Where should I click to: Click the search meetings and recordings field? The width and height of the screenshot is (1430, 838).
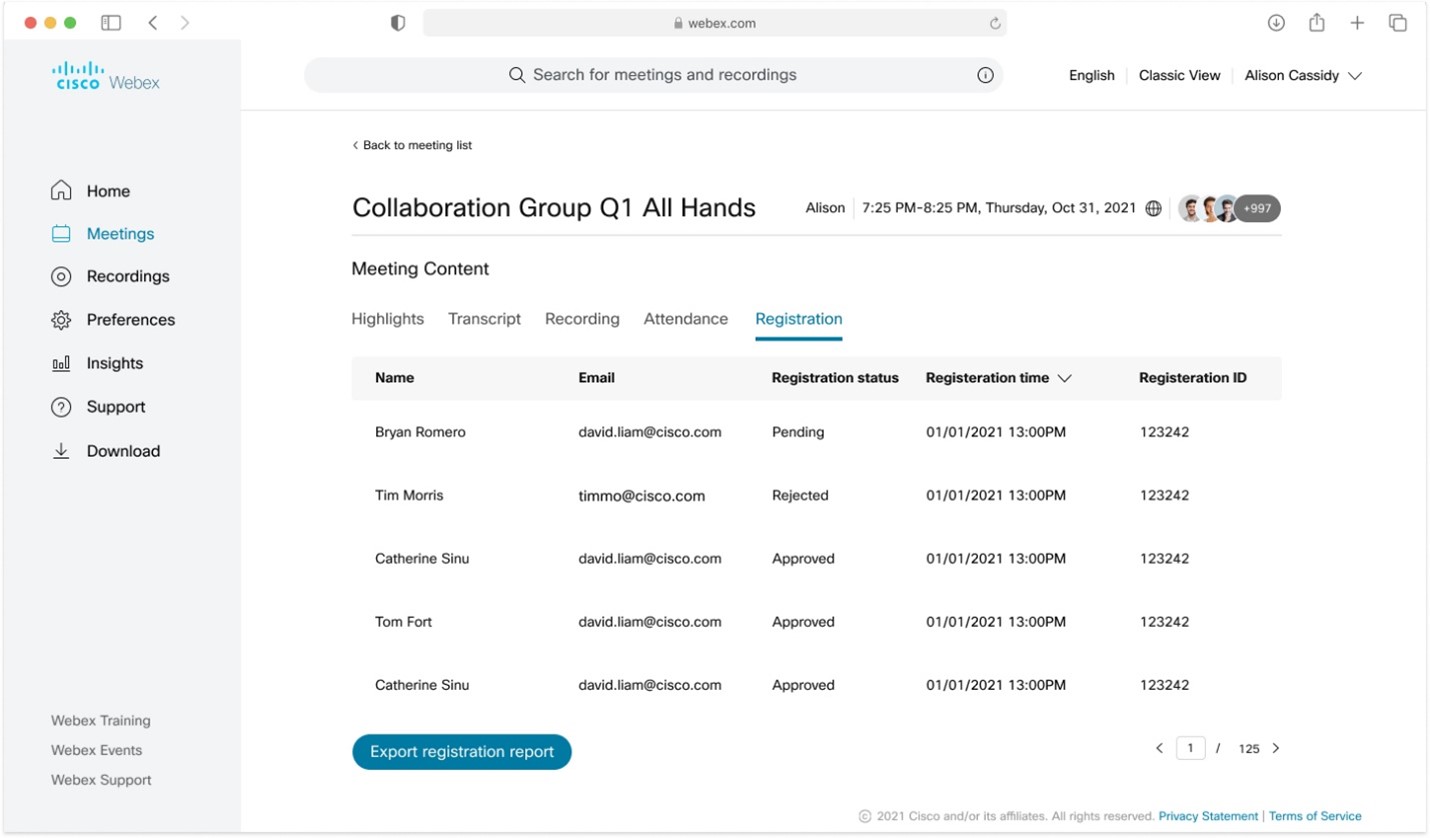point(664,75)
